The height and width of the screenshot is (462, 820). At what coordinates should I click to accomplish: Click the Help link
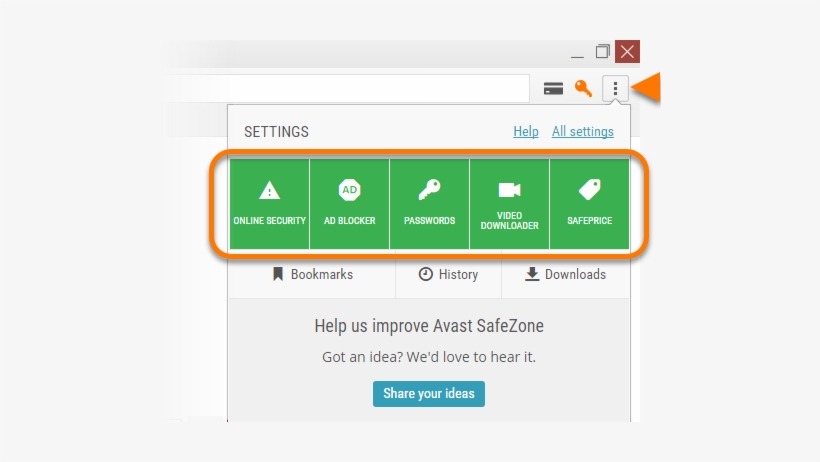point(526,131)
